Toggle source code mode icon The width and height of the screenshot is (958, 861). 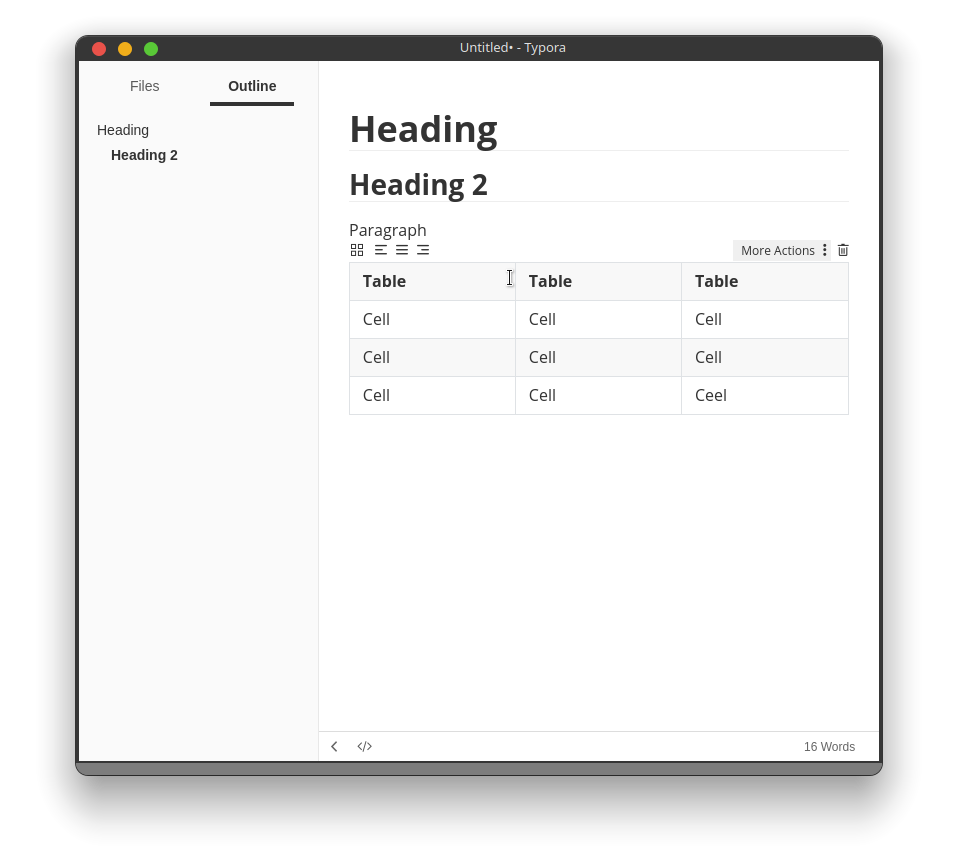365,746
